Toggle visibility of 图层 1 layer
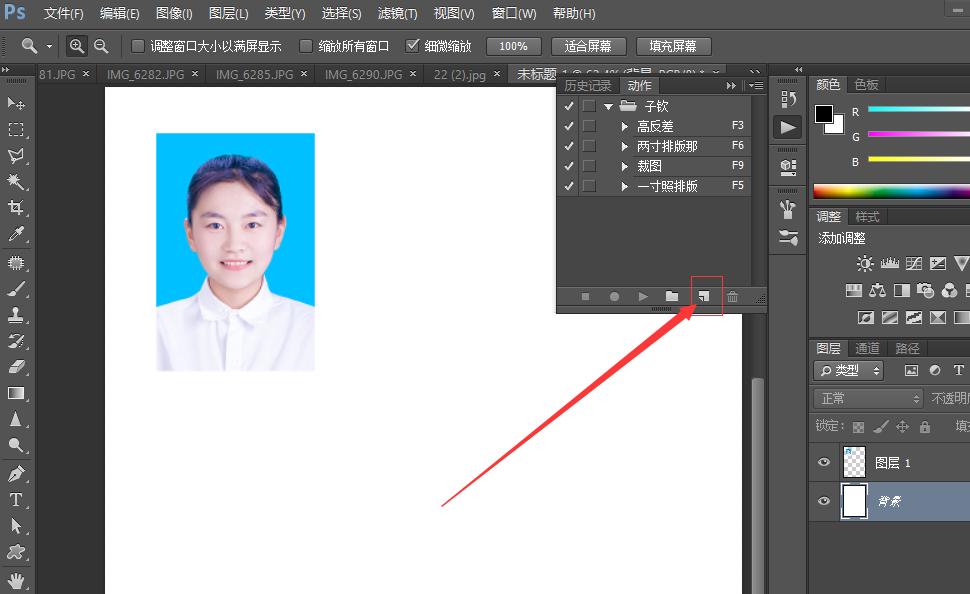The image size is (970, 594). coord(822,462)
